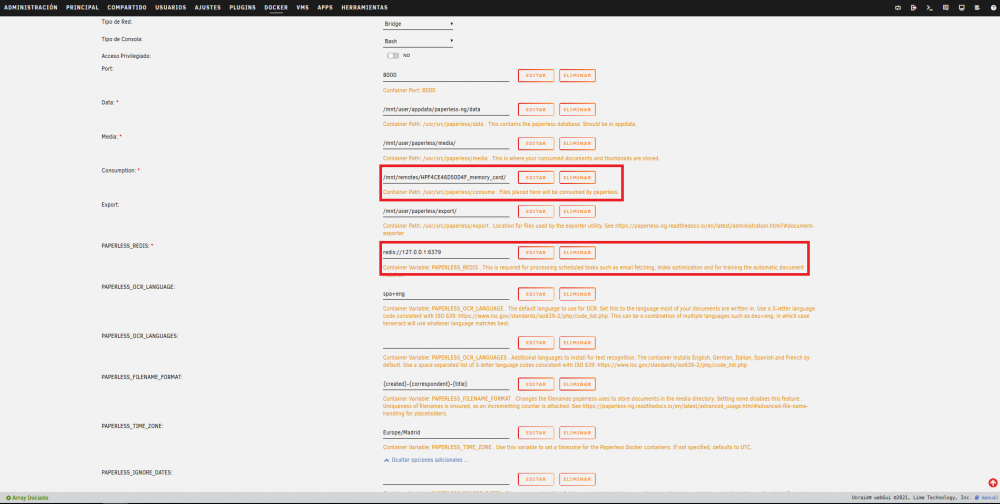Open the feedback icon in header

point(946,8)
